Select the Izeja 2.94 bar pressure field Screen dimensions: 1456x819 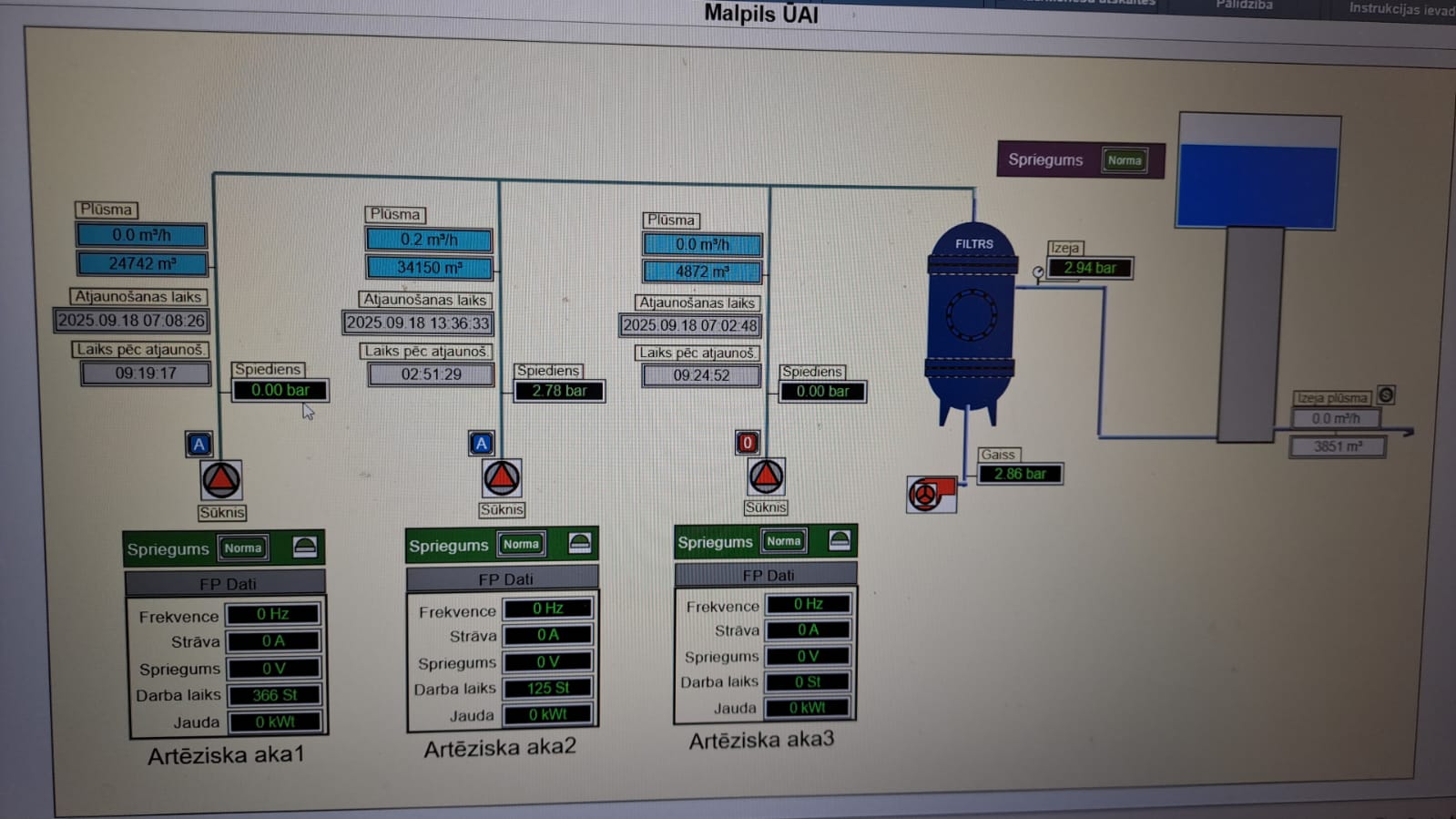pos(1090,268)
